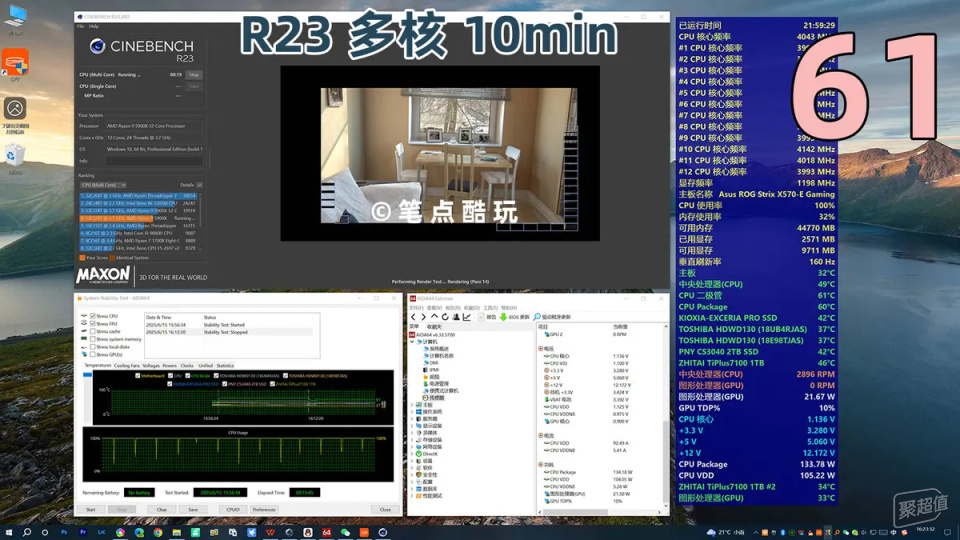Open Photoshop from the taskbar
The image size is (960, 540).
coord(64,533)
